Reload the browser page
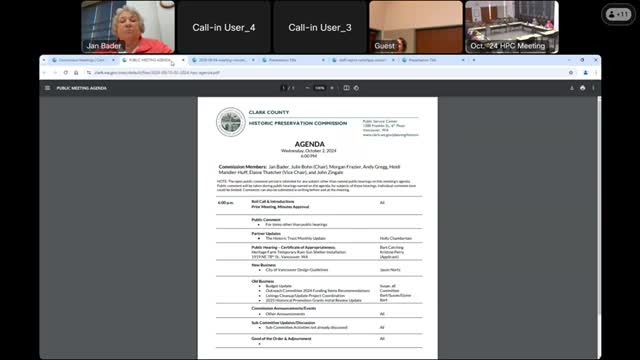 (65, 73)
